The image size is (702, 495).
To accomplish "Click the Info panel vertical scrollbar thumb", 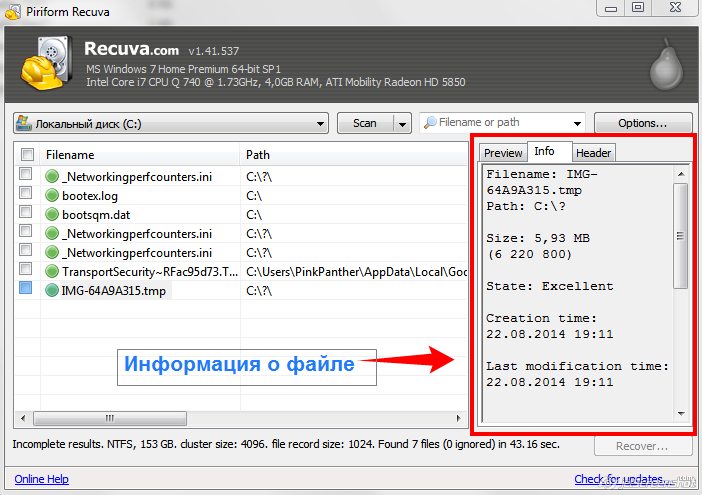I will pos(681,236).
